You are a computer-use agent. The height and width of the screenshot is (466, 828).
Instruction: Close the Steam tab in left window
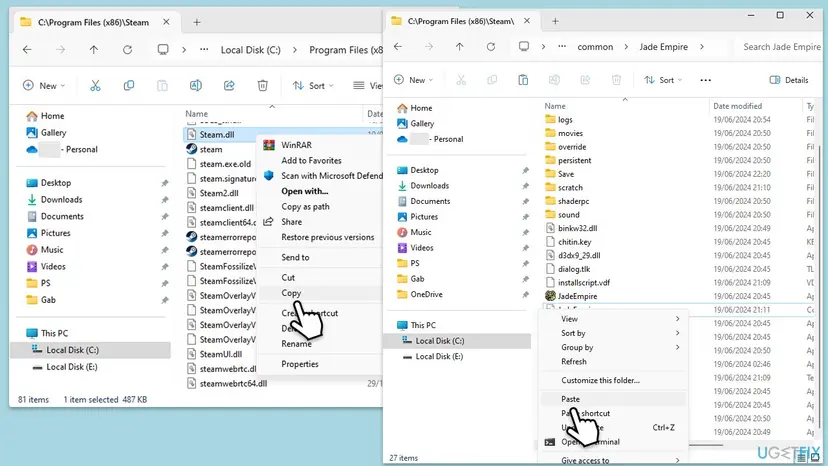point(166,22)
